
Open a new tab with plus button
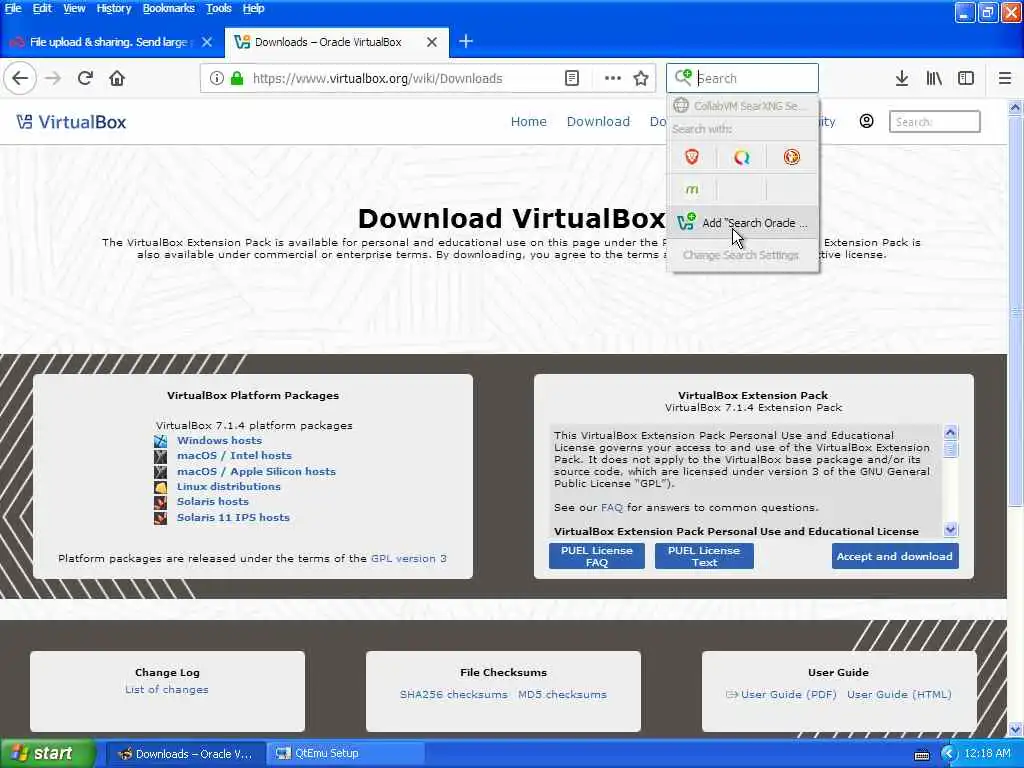(466, 42)
